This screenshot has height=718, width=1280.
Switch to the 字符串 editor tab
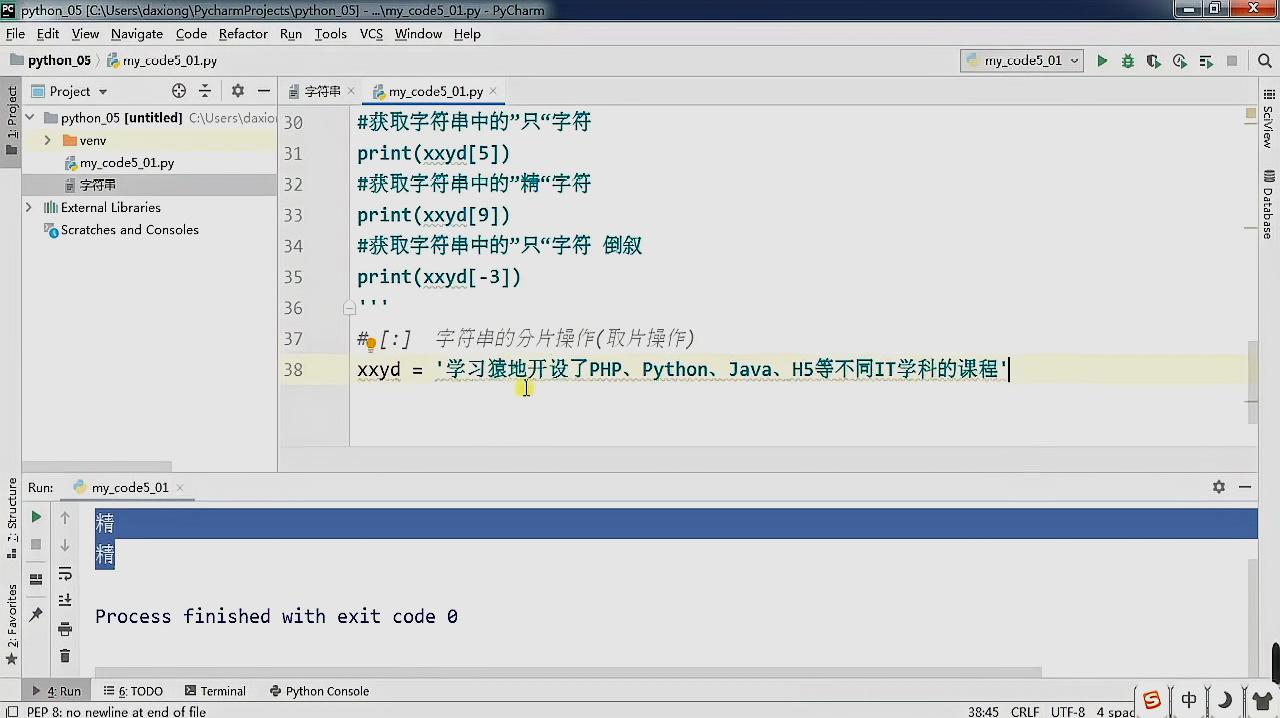click(322, 91)
